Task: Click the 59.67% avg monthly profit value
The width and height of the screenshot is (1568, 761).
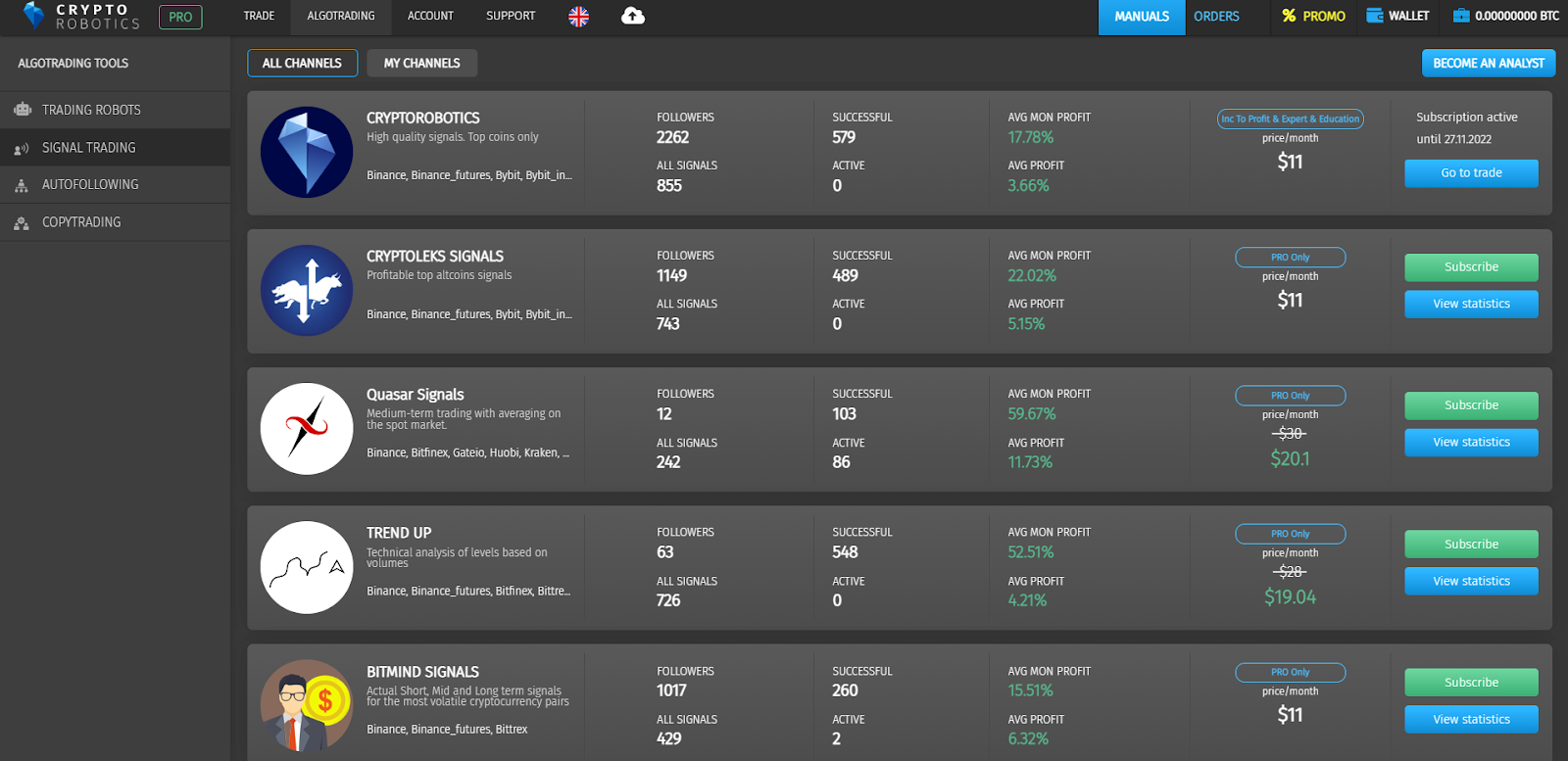Action: 1032,414
